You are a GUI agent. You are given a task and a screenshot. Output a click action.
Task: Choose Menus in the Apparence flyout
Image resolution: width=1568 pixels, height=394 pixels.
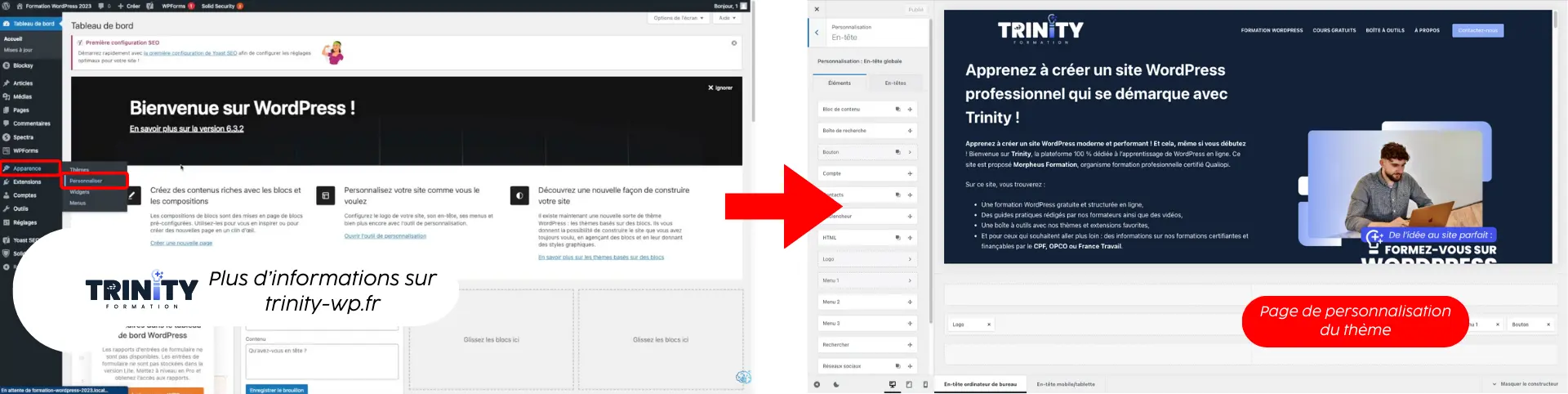click(78, 203)
